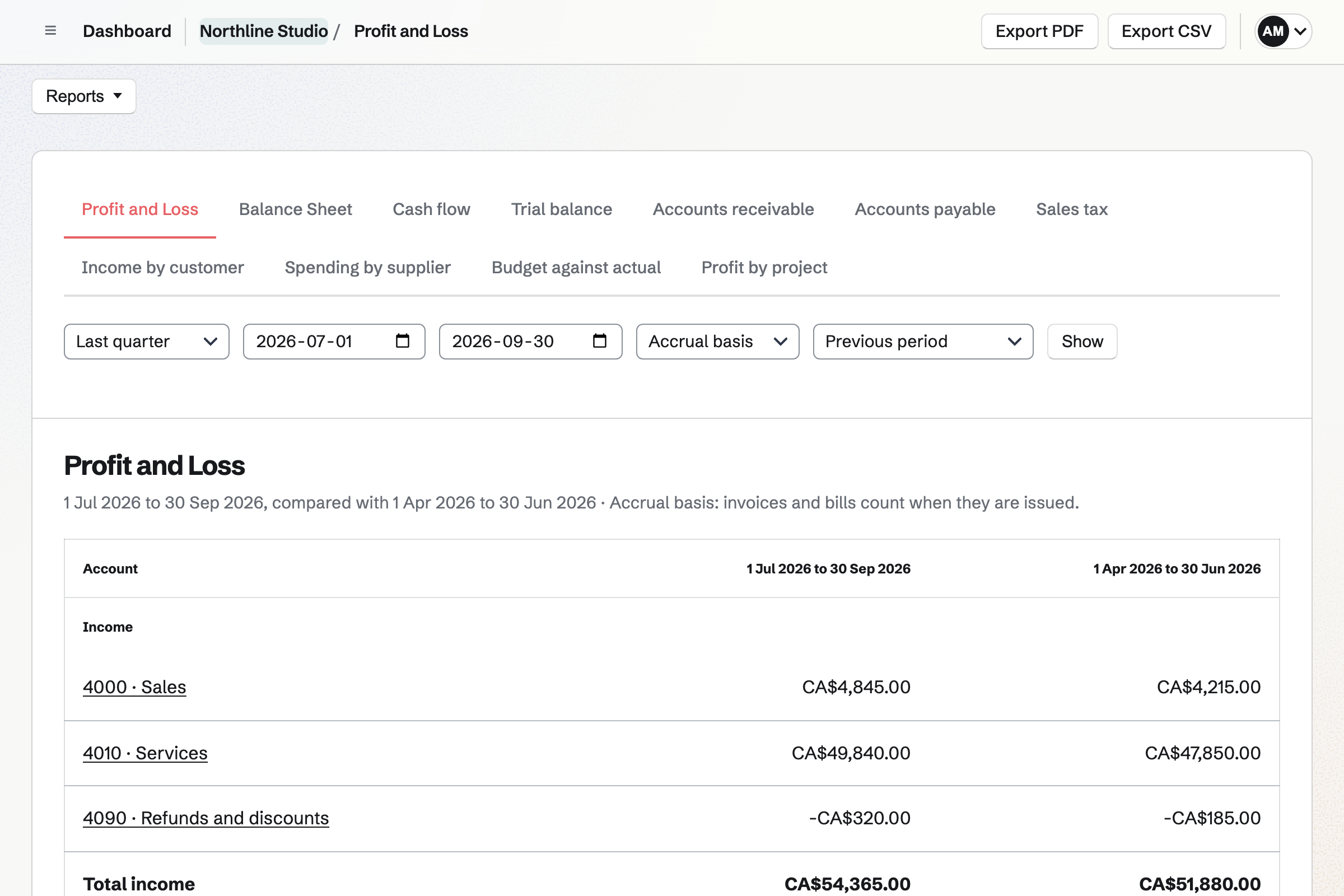1344x896 pixels.
Task: Click the CA$54,365.00 total income value
Action: [847, 884]
